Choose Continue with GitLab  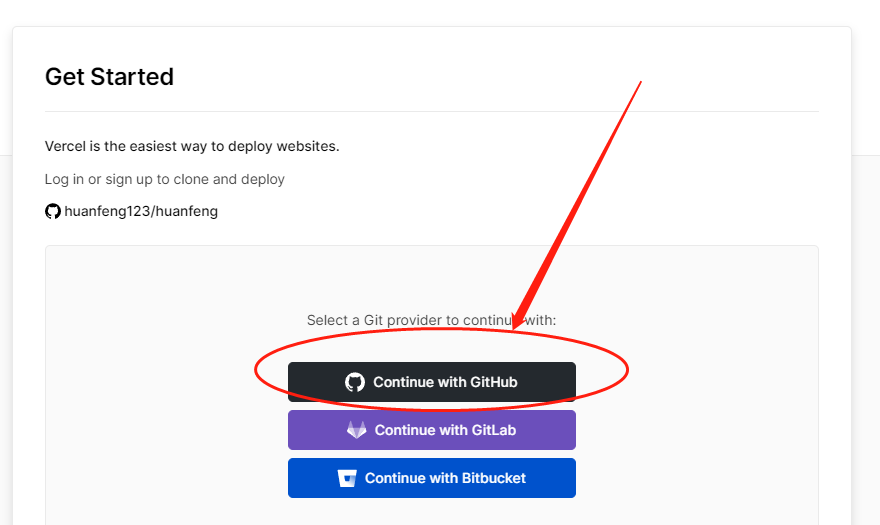432,430
